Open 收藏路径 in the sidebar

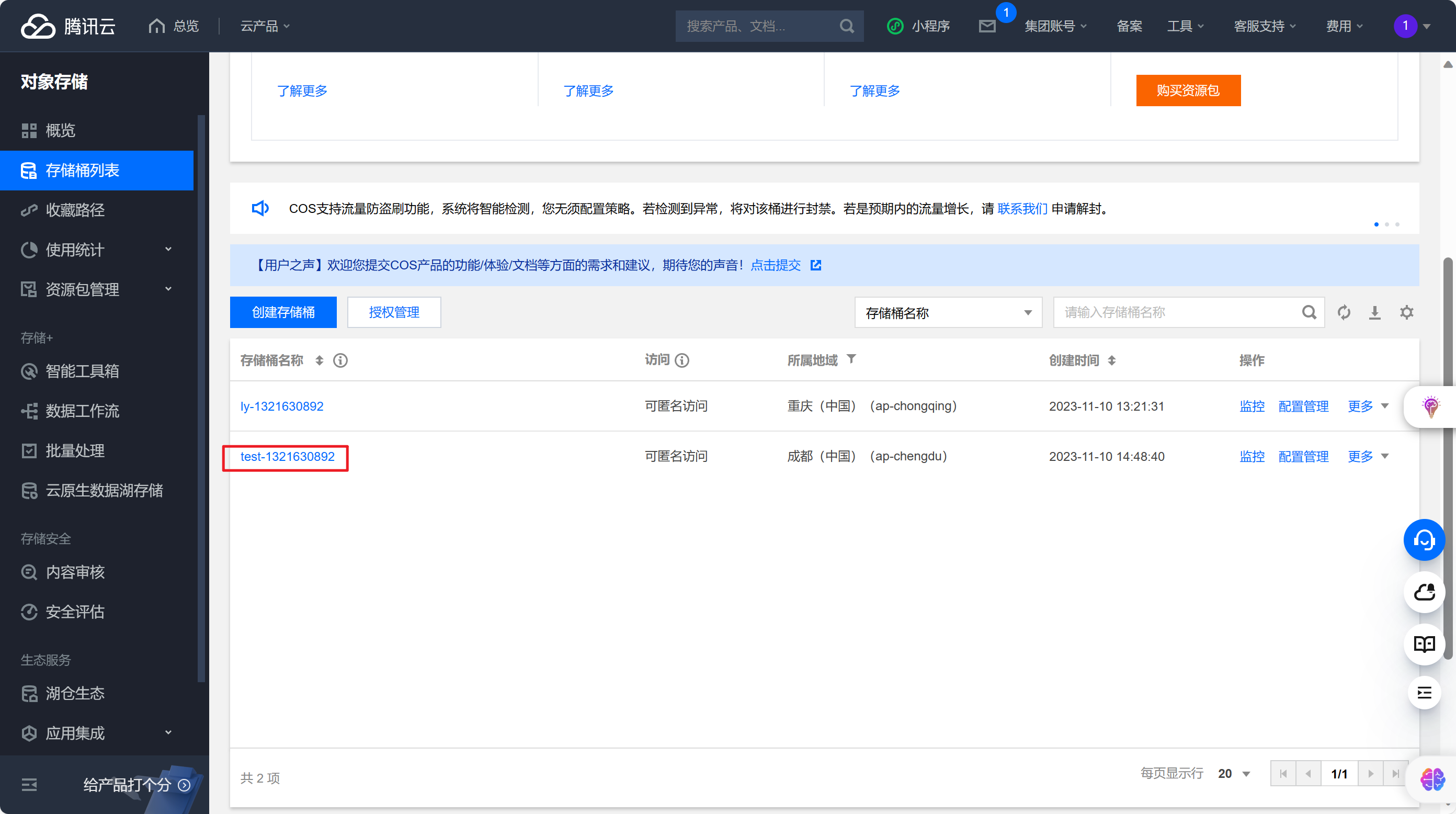point(75,210)
